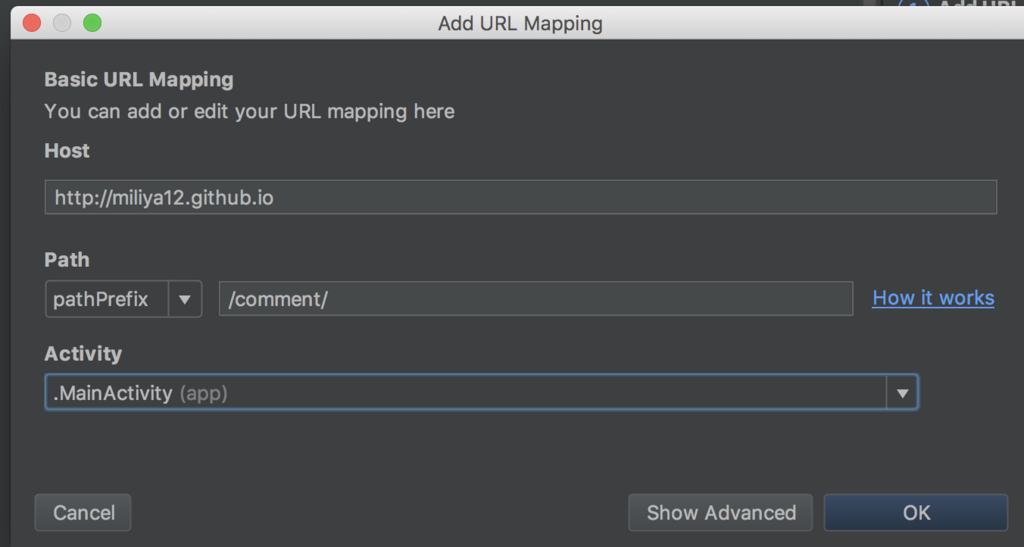
Task: Click the Activity label
Action: [x=83, y=354]
